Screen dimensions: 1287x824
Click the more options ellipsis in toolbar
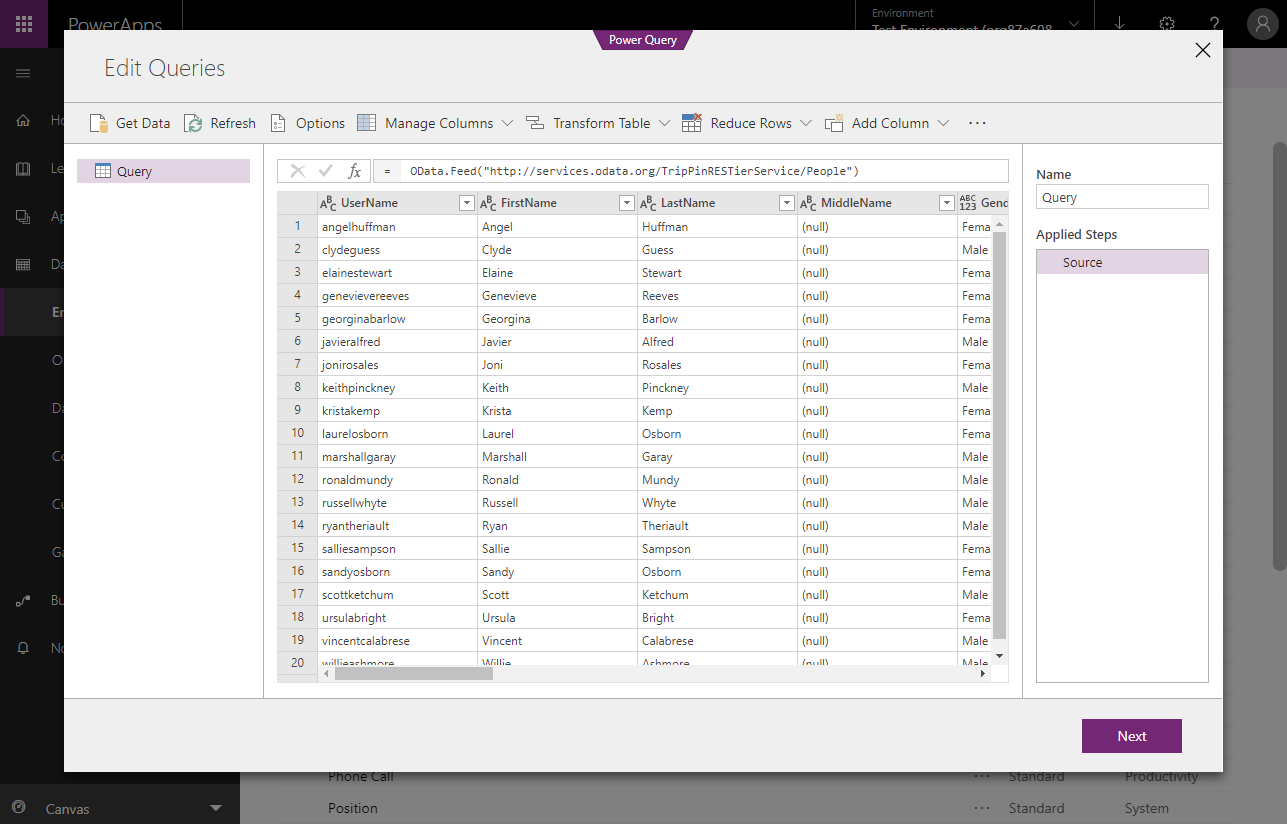pos(977,122)
